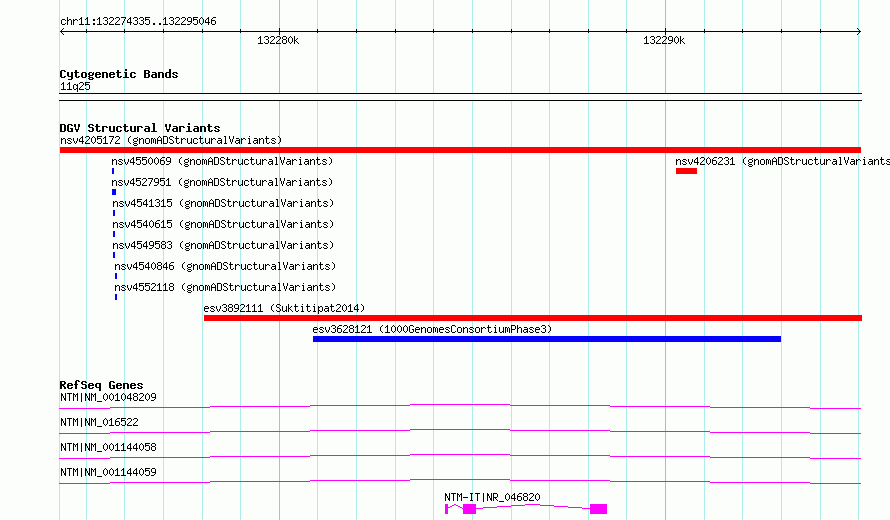Click the small red nsv4206231 bar
Viewport: 890px width, 520px height.
point(686,171)
